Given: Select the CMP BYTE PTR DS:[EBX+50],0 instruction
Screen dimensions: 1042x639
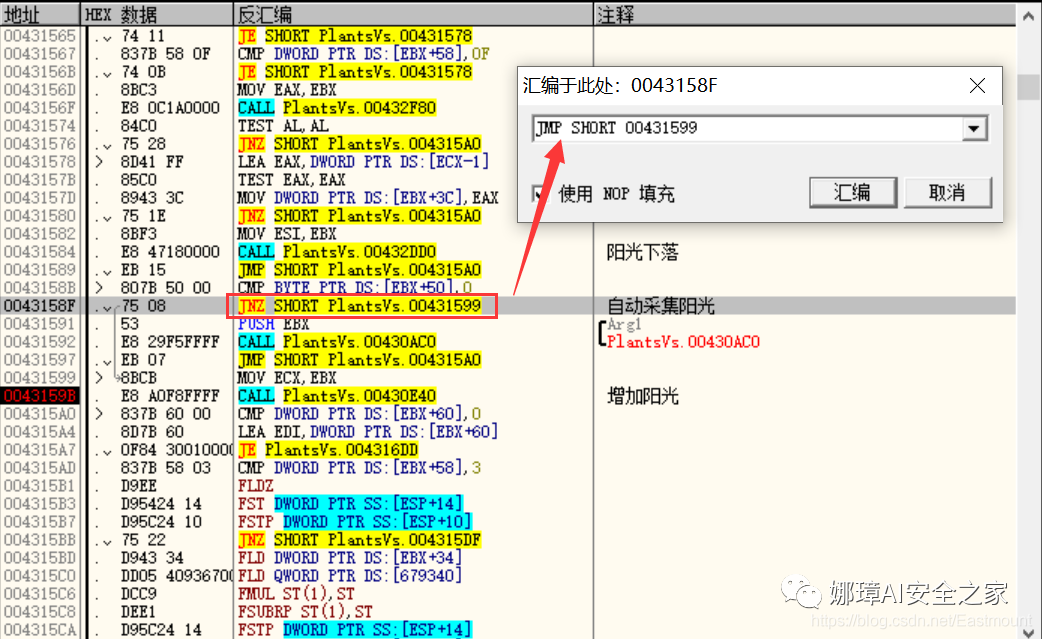Looking at the screenshot, I should pyautogui.click(x=355, y=288).
